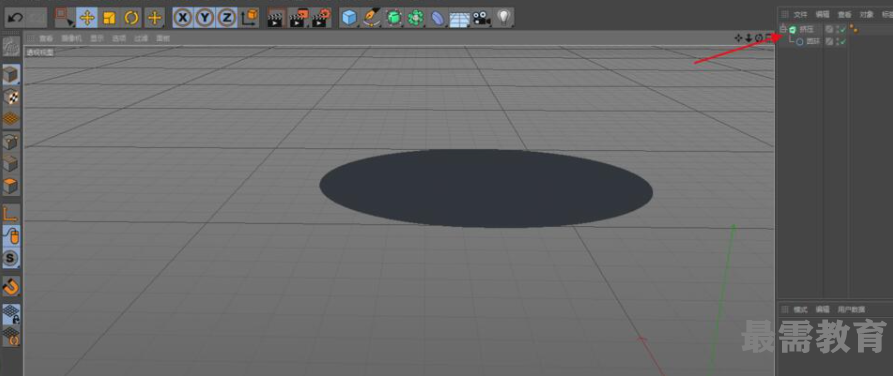893x376 pixels.
Task: Click the Undo arrow in the toolbar
Action: [x=15, y=18]
